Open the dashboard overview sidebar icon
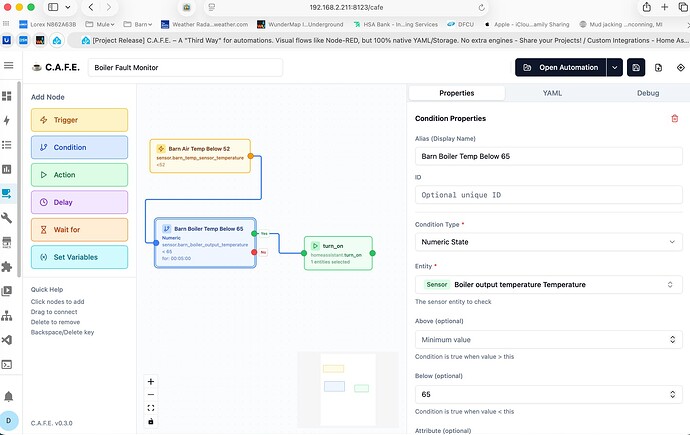 (x=7, y=96)
